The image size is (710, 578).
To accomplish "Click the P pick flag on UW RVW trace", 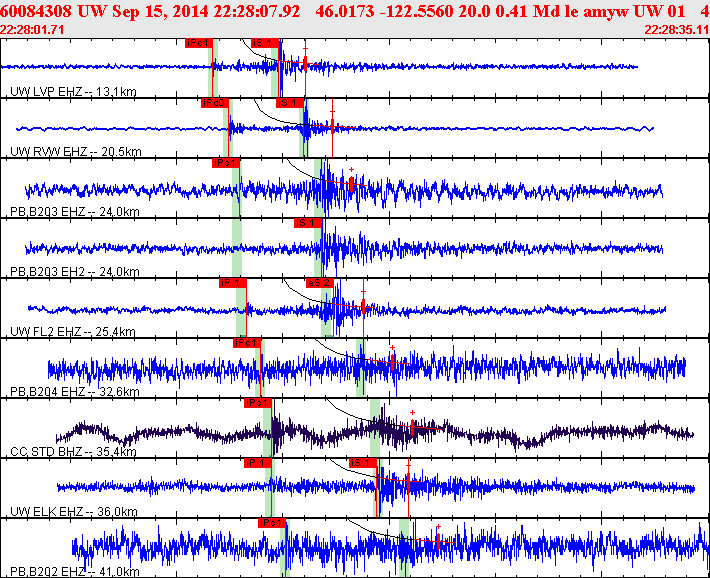I will coord(213,103).
